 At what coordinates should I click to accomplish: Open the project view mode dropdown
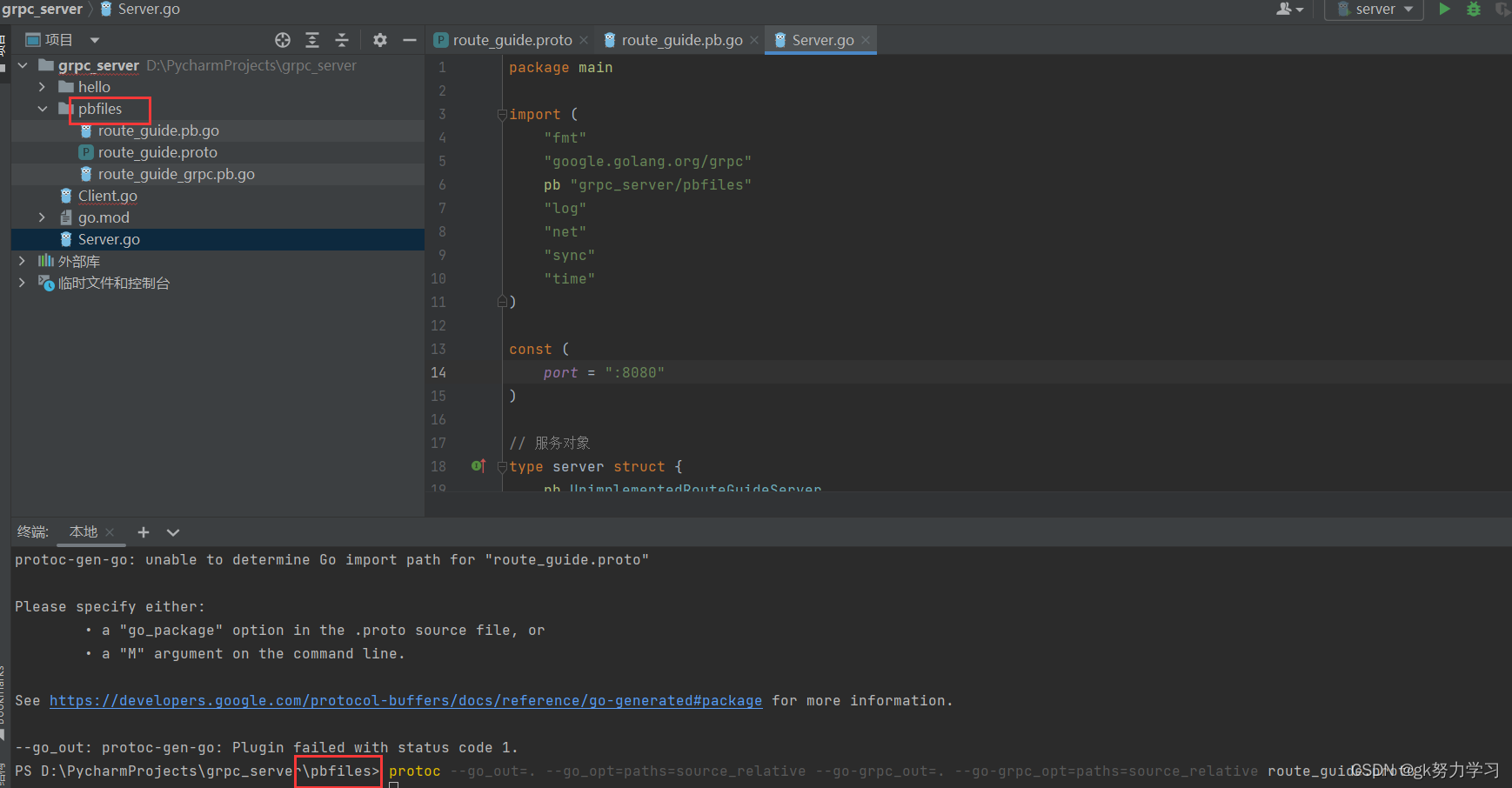click(95, 40)
